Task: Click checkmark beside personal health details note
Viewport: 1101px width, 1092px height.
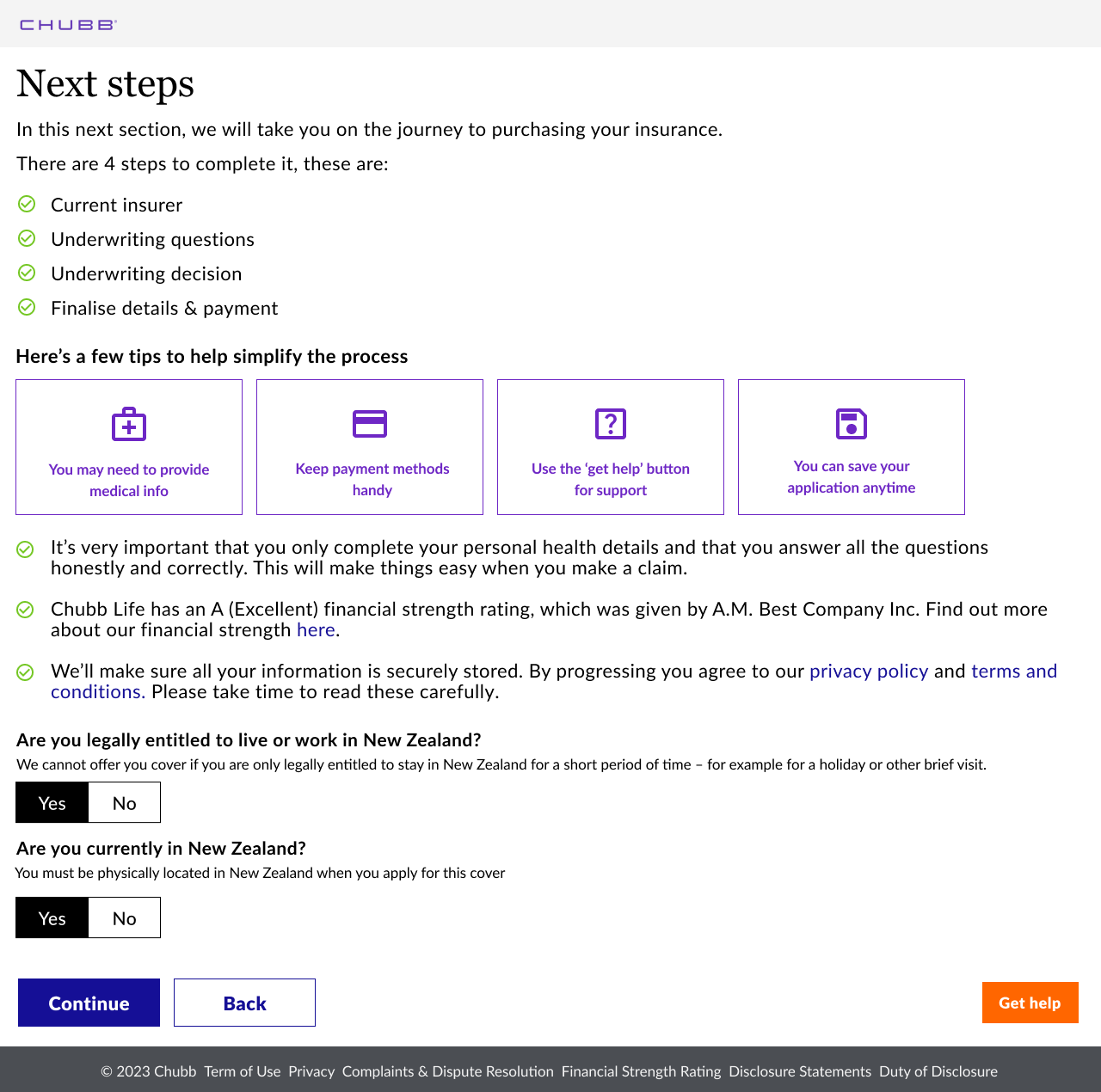Action: pyautogui.click(x=26, y=549)
